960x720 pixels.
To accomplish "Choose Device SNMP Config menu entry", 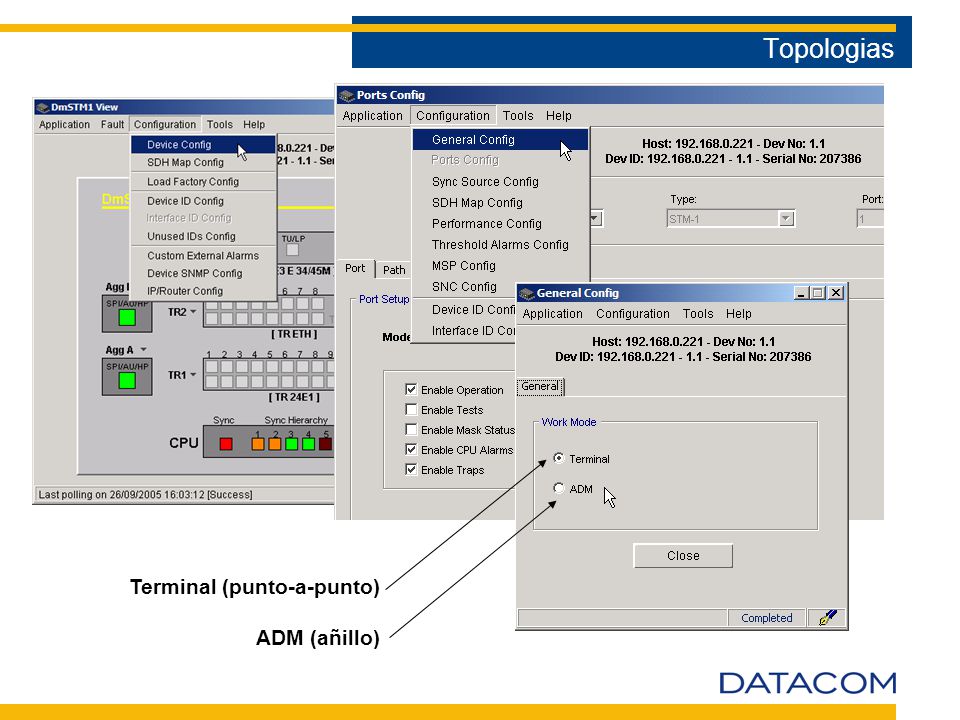I will (203, 274).
